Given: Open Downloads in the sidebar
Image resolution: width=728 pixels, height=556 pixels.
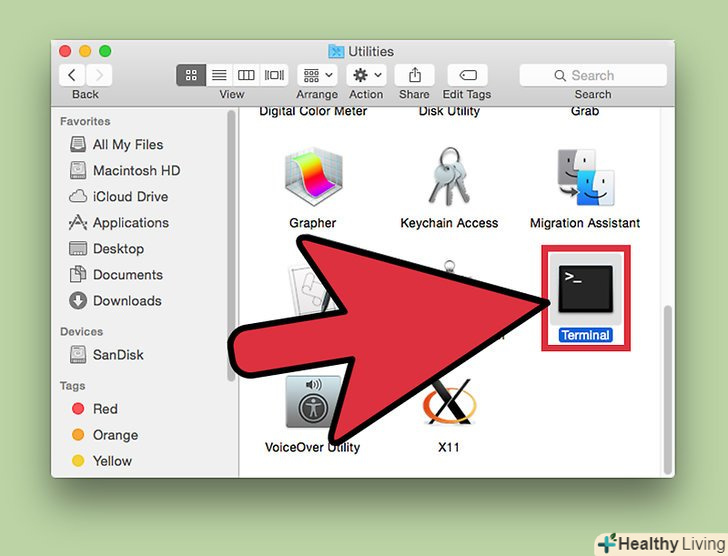Looking at the screenshot, I should [x=115, y=301].
